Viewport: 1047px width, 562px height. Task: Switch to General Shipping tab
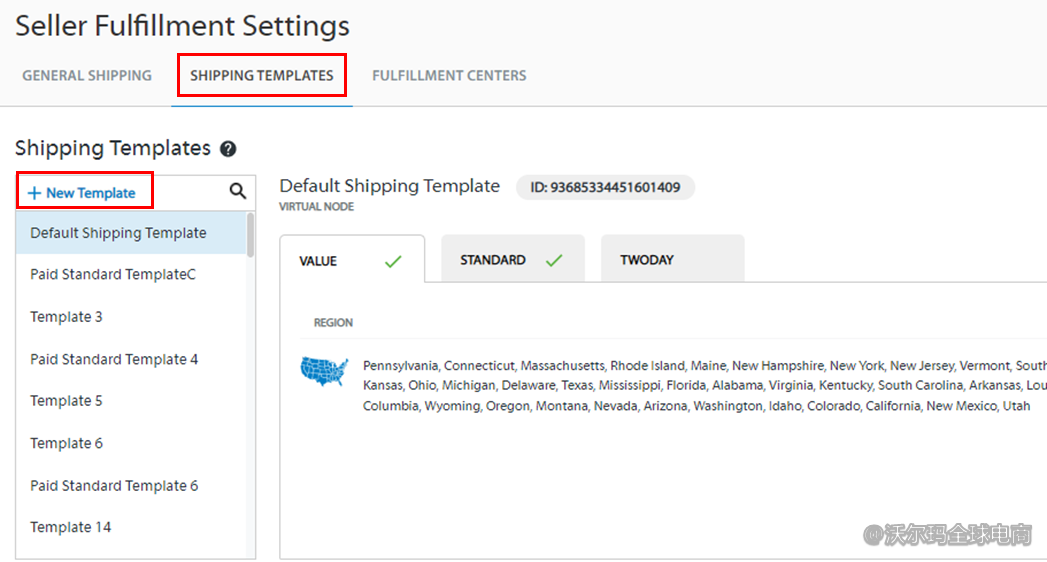(x=87, y=75)
